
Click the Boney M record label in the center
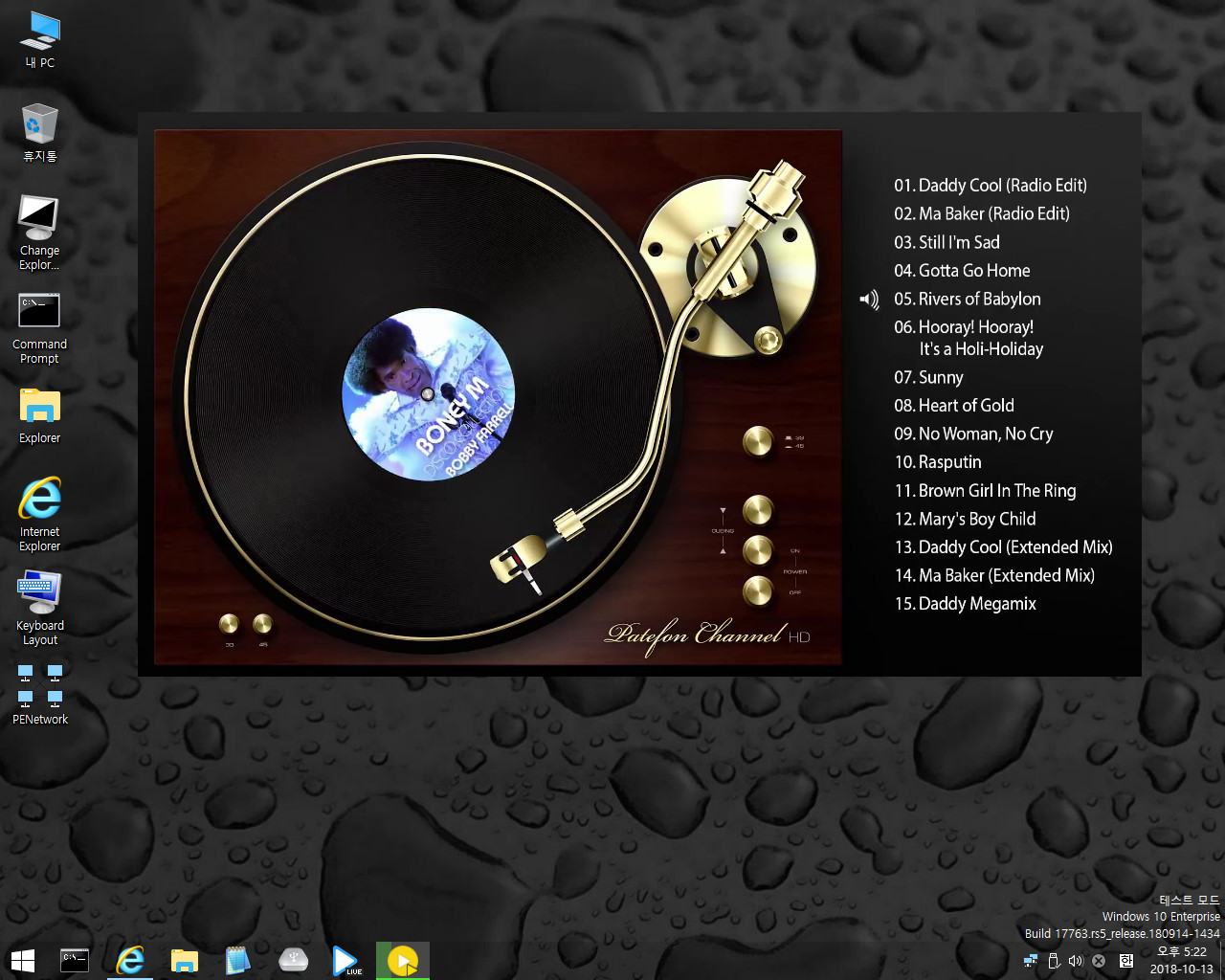[429, 394]
